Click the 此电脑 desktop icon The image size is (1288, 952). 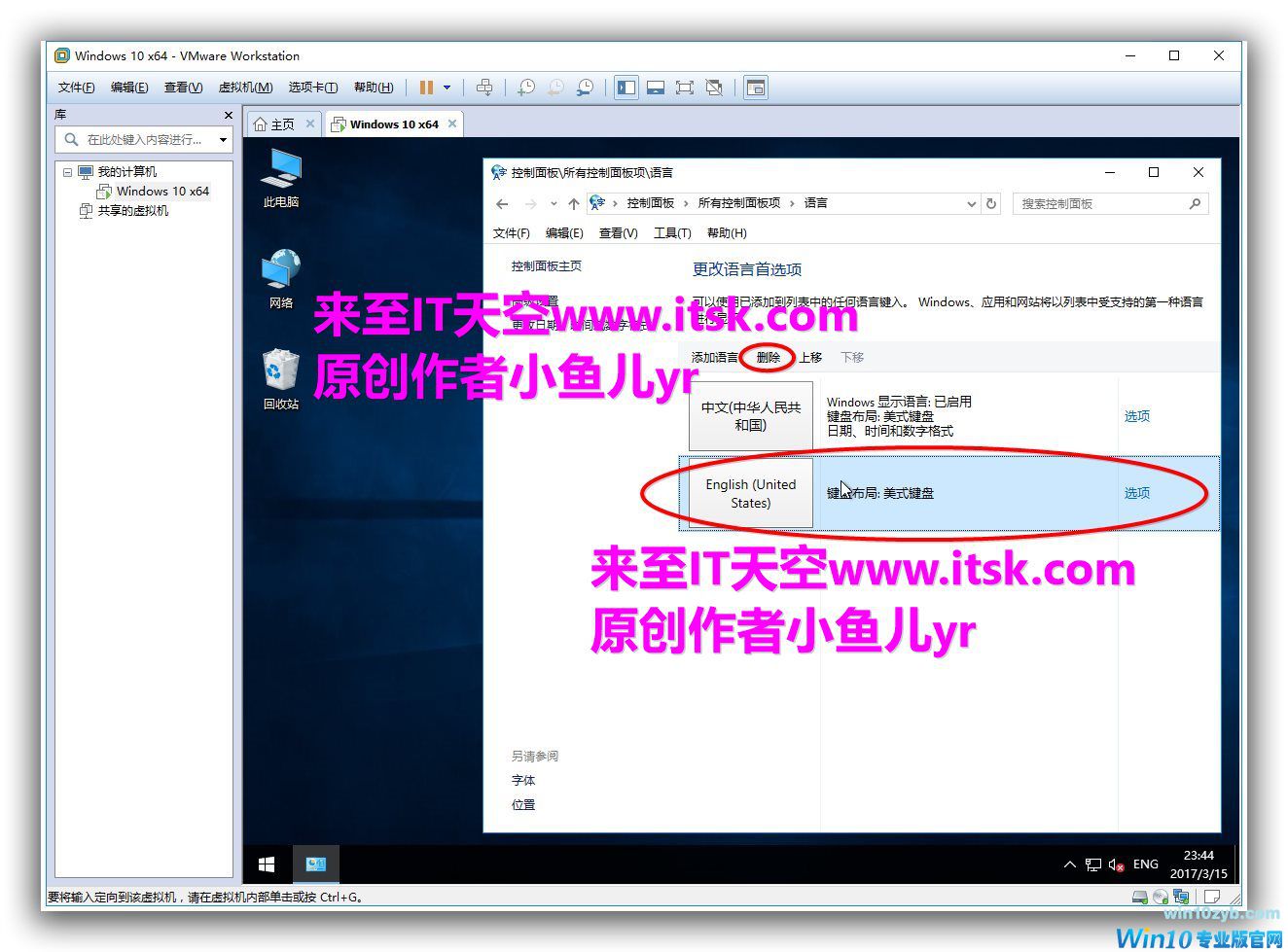tap(281, 178)
